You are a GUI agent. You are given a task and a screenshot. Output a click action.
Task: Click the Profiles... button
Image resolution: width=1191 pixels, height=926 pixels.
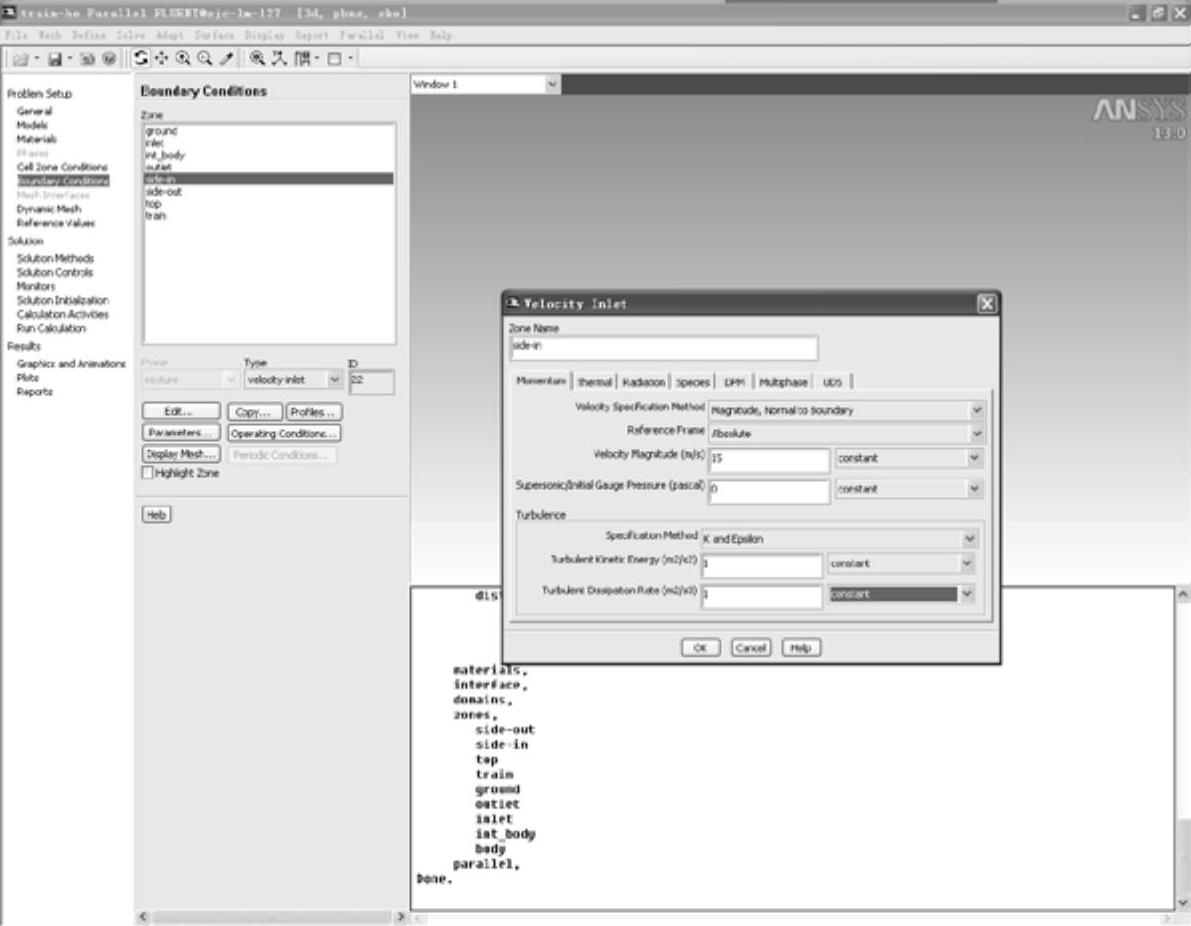tap(314, 412)
